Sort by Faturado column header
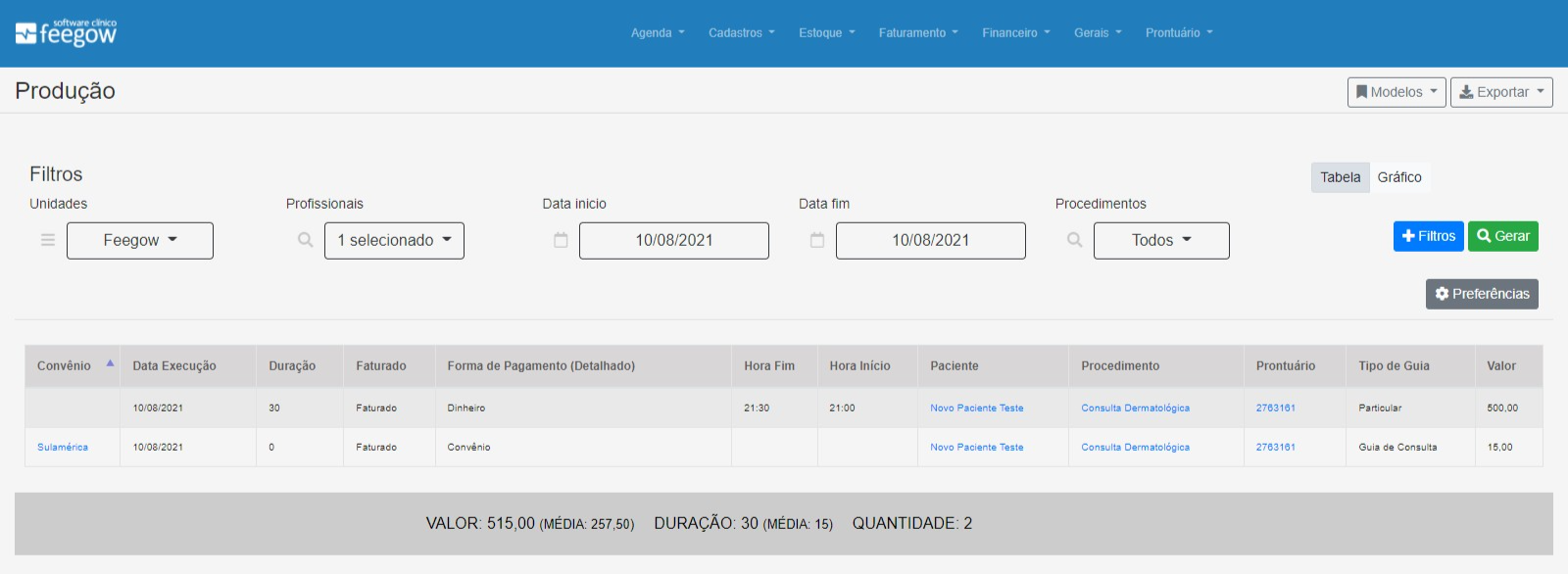The width and height of the screenshot is (1568, 574). [389, 366]
